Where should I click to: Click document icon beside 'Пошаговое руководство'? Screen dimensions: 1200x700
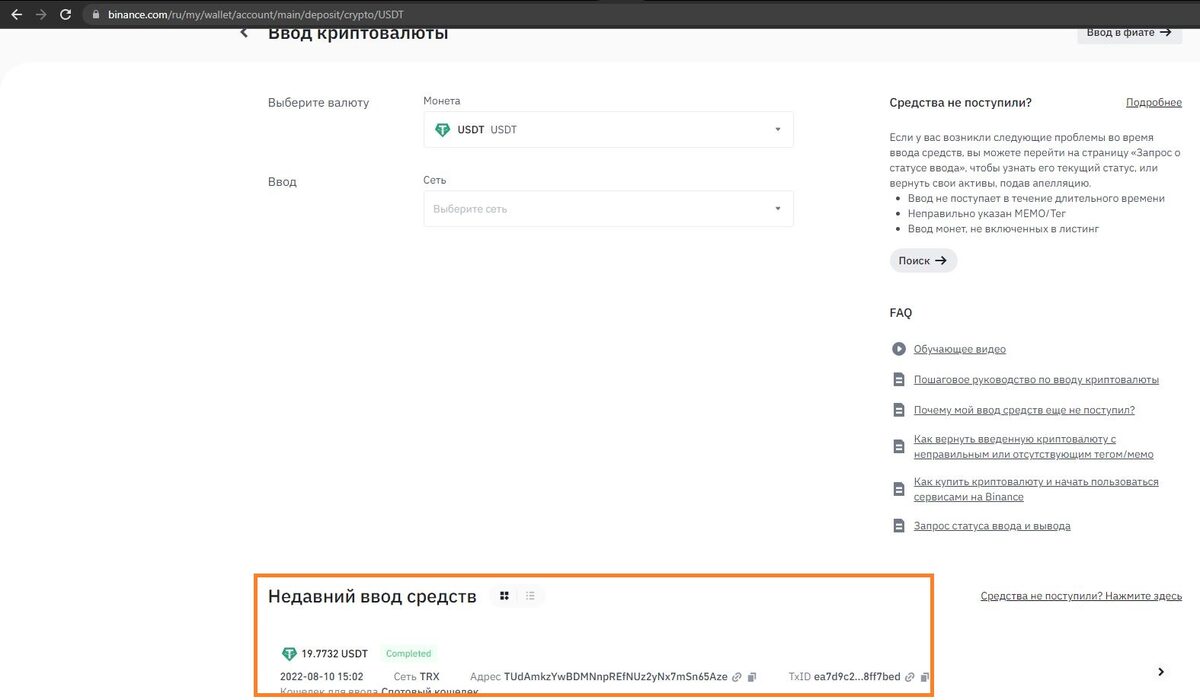[897, 380]
